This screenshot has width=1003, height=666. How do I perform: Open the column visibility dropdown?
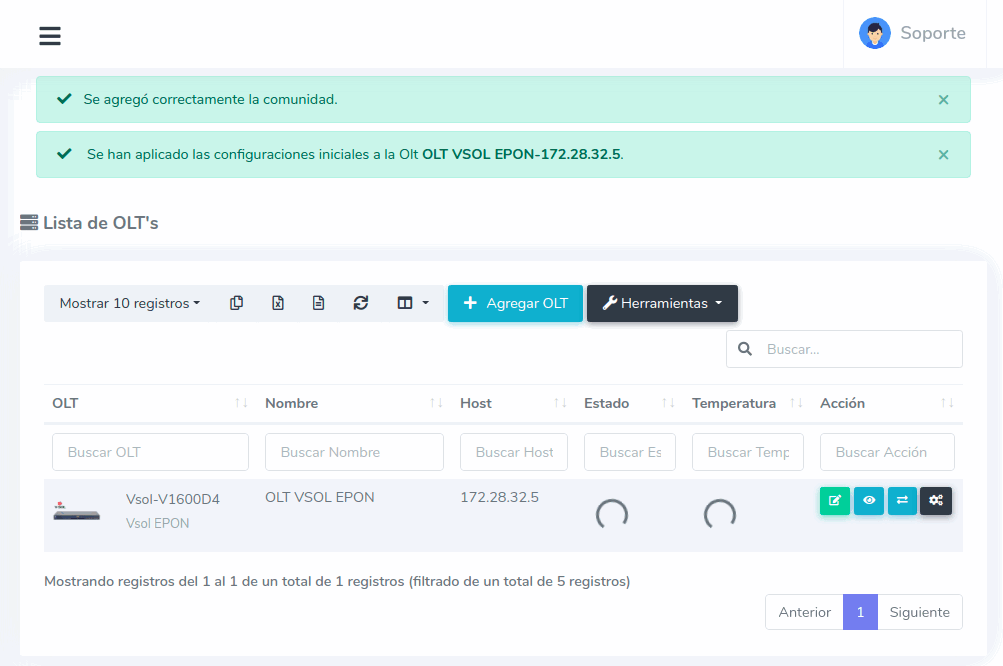click(x=412, y=303)
